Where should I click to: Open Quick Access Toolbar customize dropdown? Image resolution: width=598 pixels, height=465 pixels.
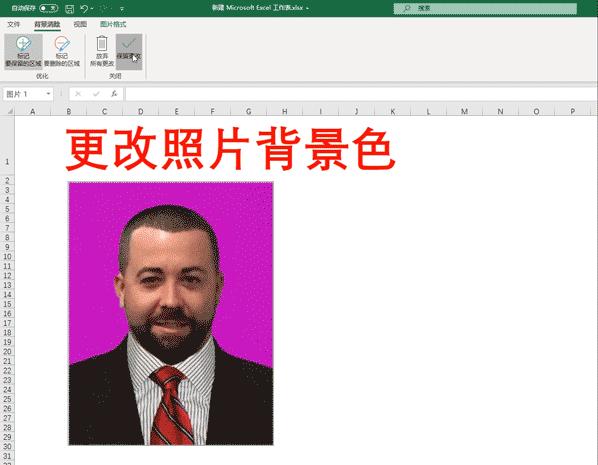(122, 8)
